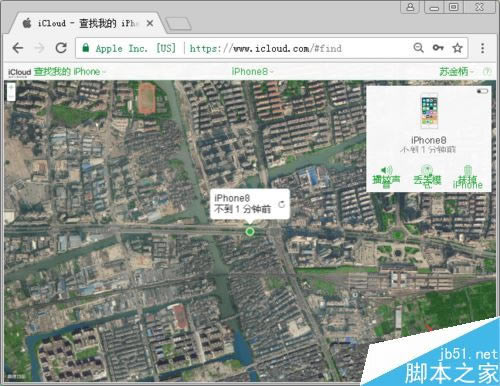500x386 pixels.
Task: Click the iPhone8 name in the device panel
Action: pyautogui.click(x=428, y=140)
